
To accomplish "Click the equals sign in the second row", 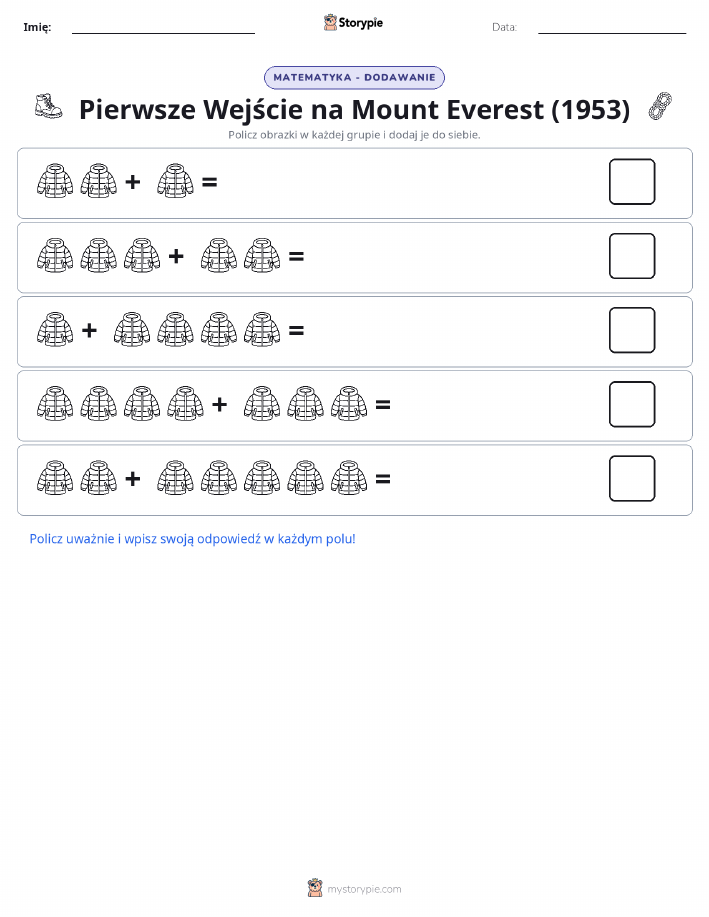I will click(x=296, y=256).
